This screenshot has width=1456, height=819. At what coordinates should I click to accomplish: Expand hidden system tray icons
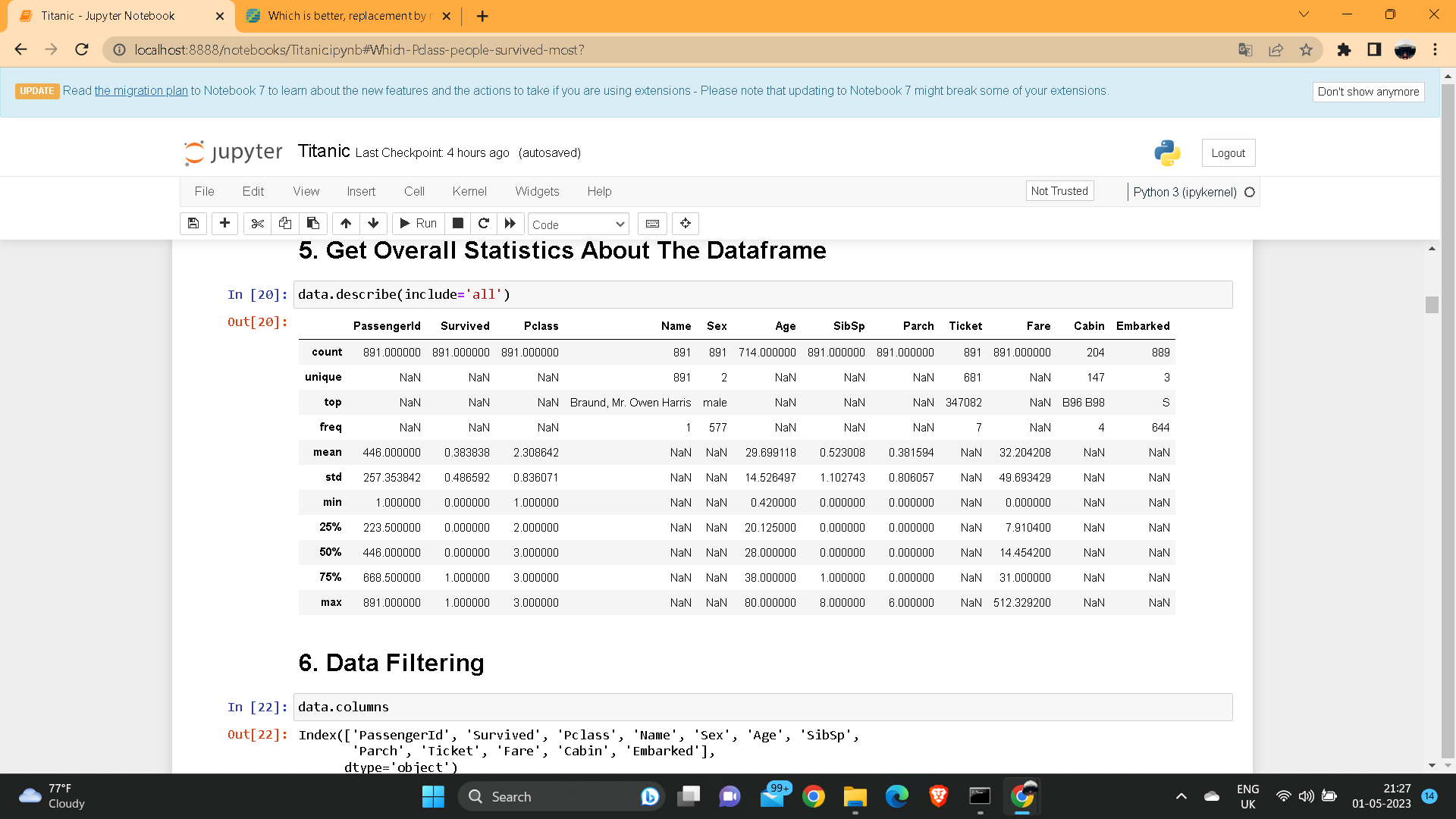1181,796
